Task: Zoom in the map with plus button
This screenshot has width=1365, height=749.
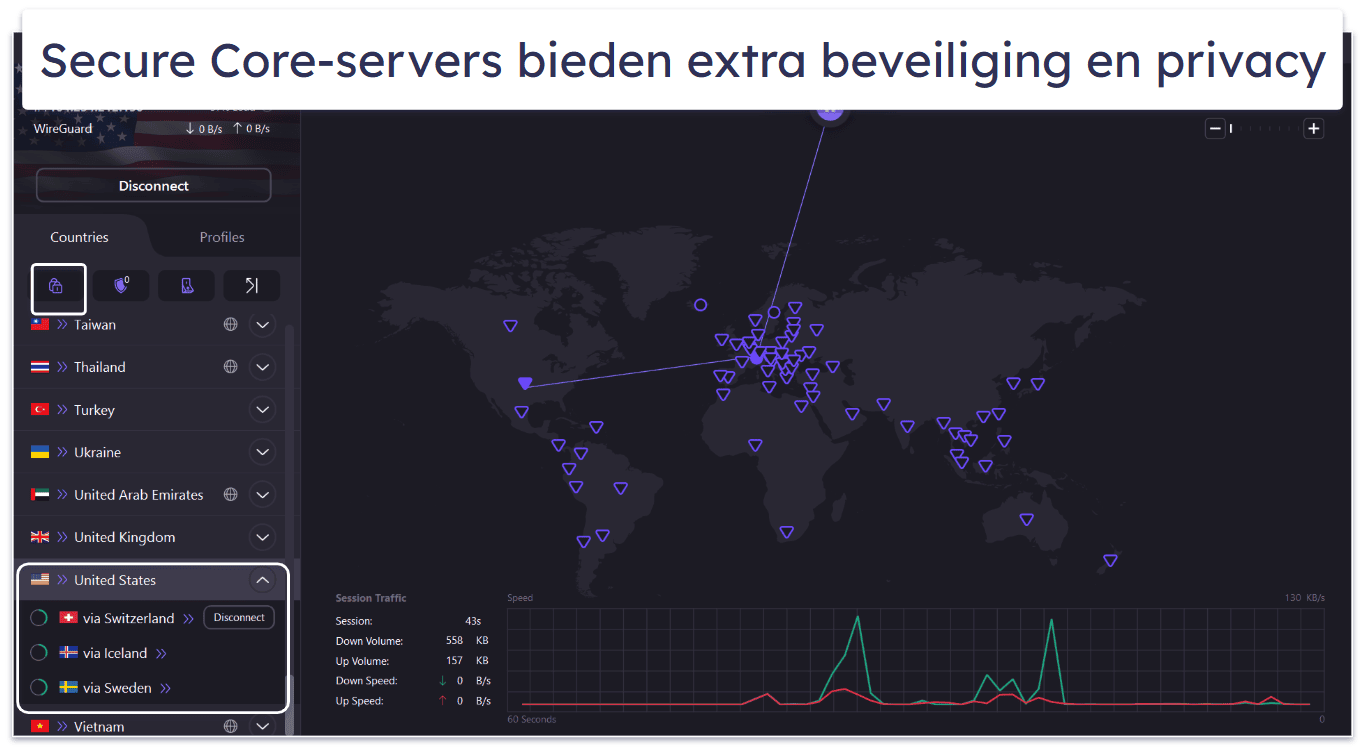Action: pos(1314,128)
